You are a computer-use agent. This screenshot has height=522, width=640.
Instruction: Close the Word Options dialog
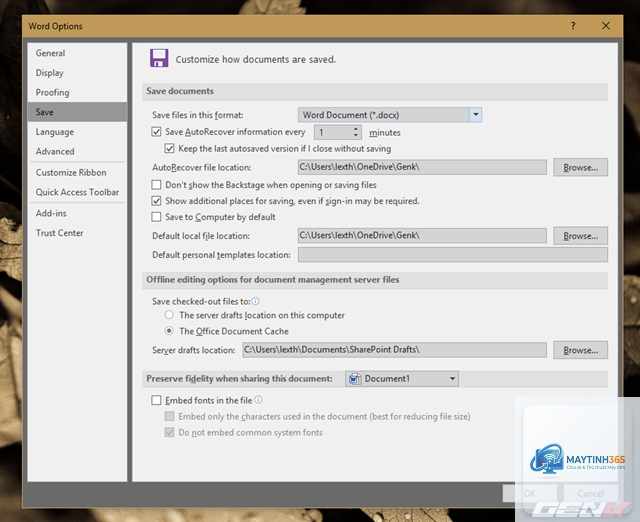606,26
